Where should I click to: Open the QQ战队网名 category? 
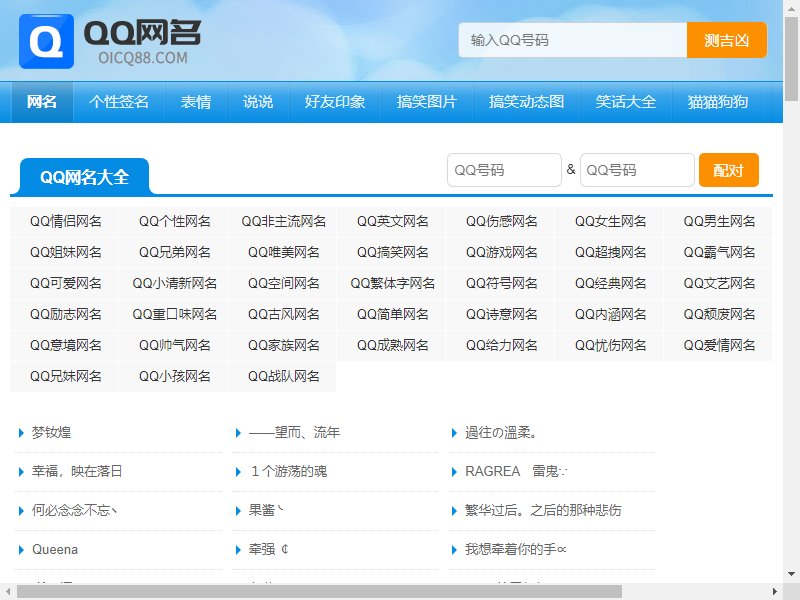(283, 377)
